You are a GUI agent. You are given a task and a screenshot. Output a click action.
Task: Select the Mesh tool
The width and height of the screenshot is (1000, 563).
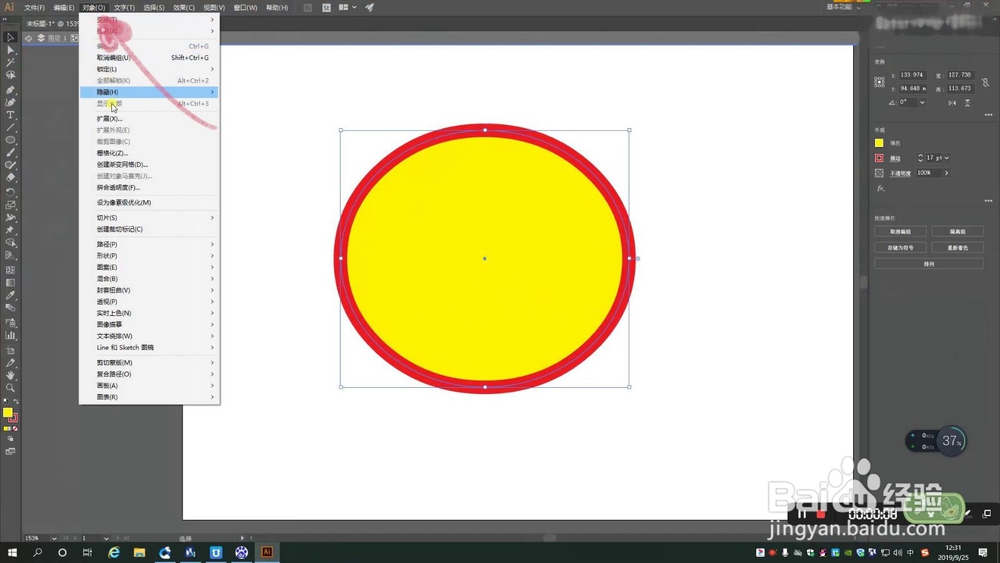[10, 270]
